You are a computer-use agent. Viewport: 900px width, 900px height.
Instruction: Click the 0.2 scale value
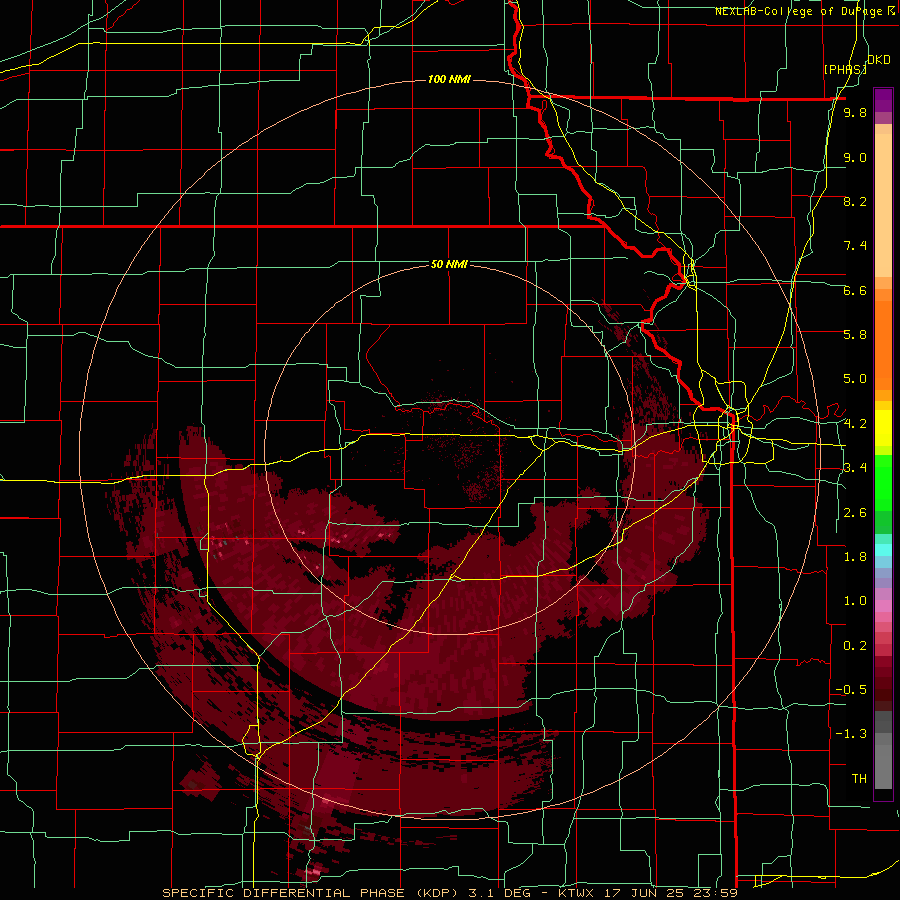(855, 645)
